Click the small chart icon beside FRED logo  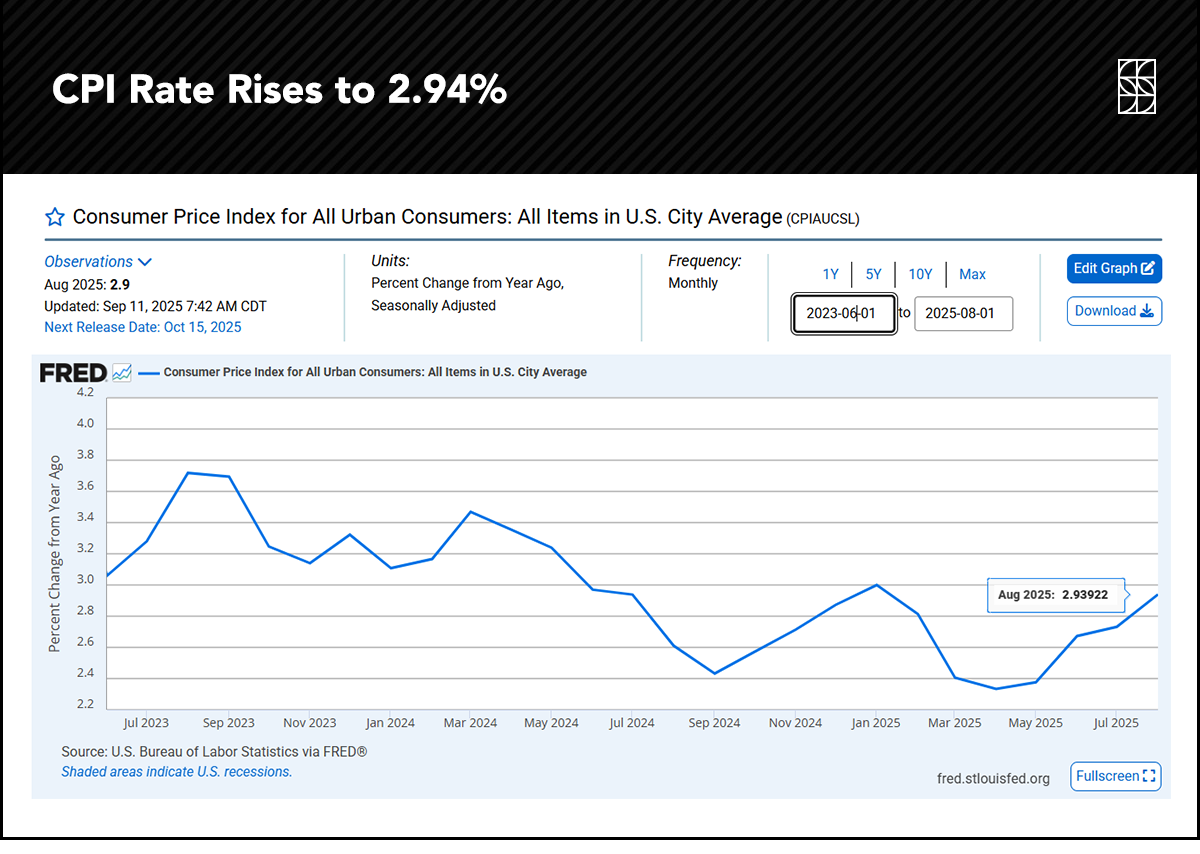(122, 373)
